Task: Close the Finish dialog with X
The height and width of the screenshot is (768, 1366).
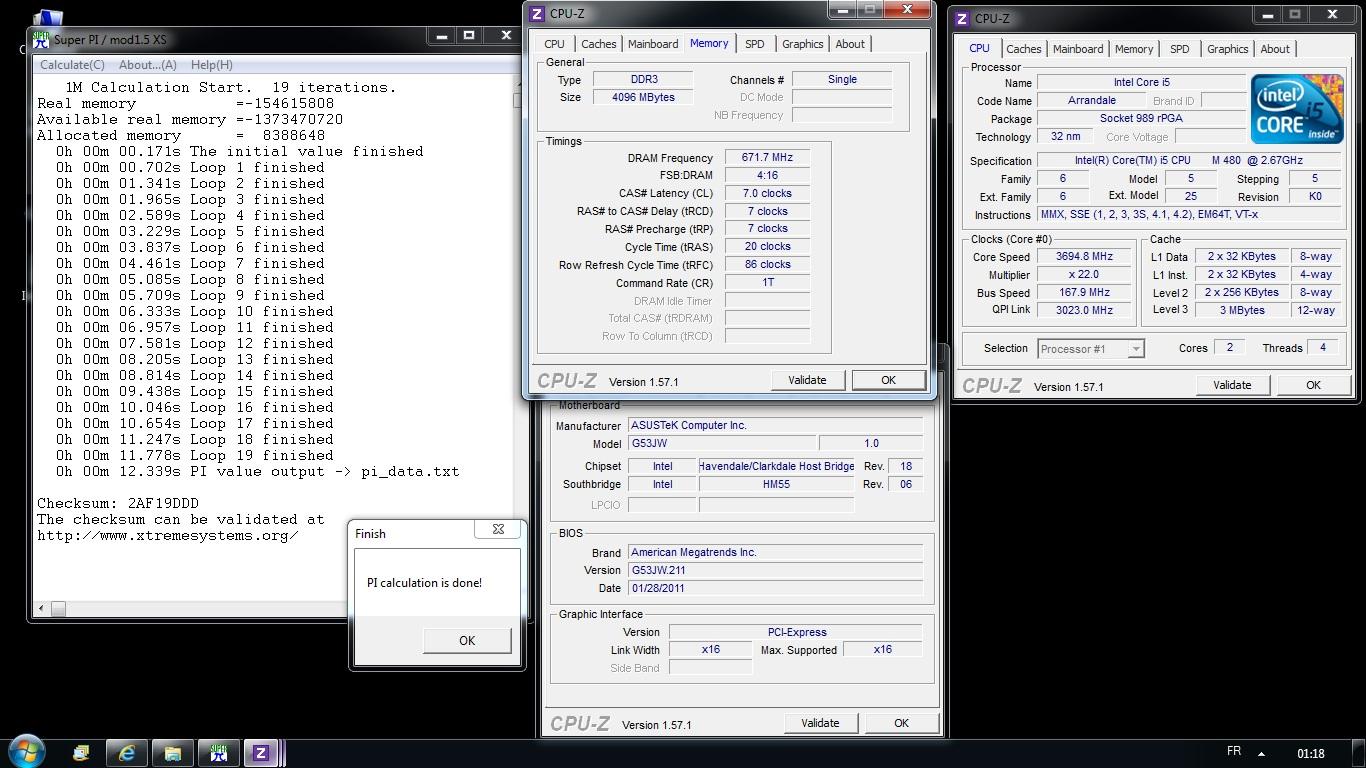Action: click(498, 529)
